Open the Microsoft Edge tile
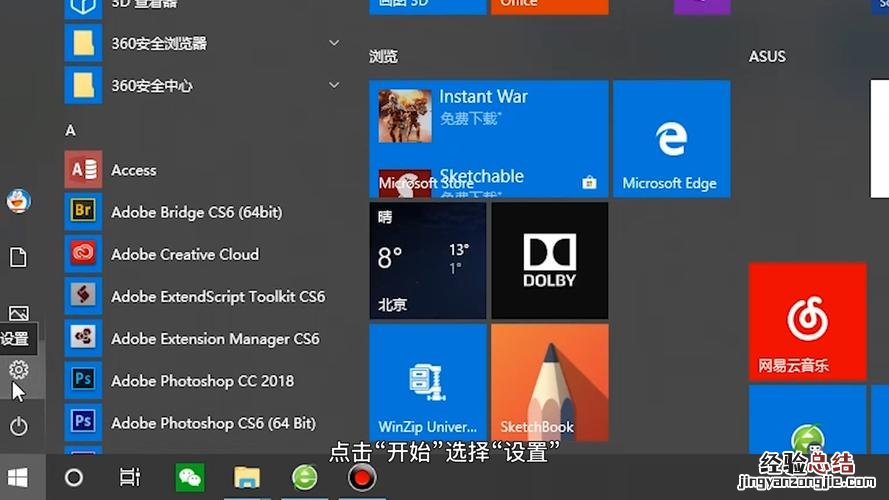This screenshot has width=889, height=500. (x=670, y=140)
